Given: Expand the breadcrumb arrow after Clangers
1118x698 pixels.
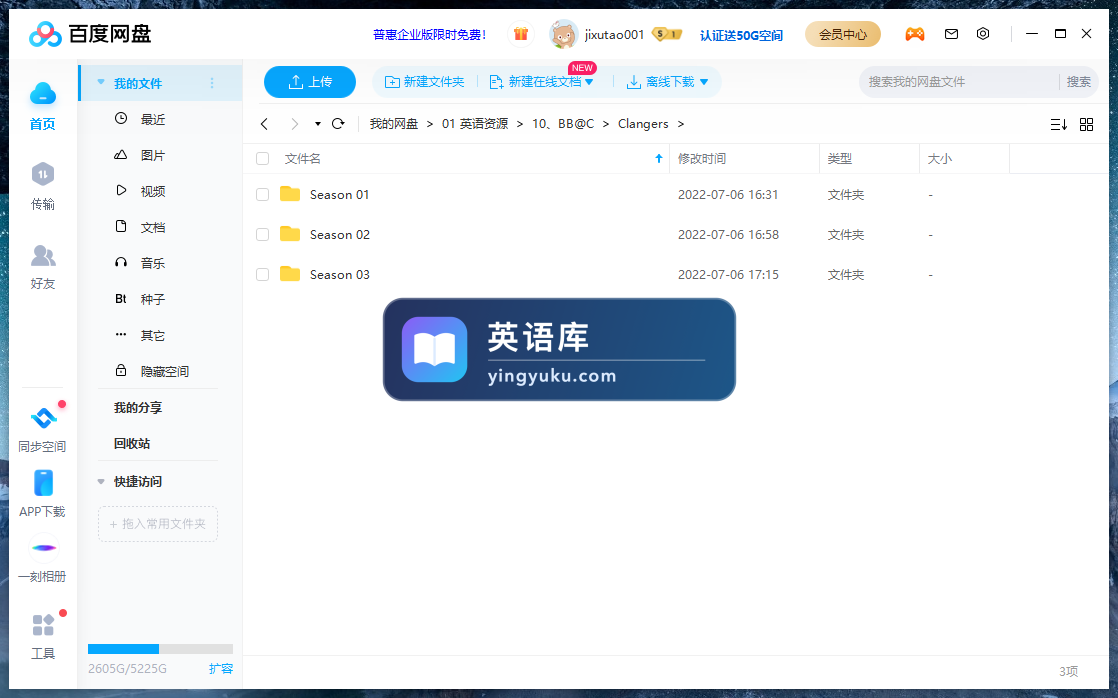Looking at the screenshot, I should [x=681, y=124].
